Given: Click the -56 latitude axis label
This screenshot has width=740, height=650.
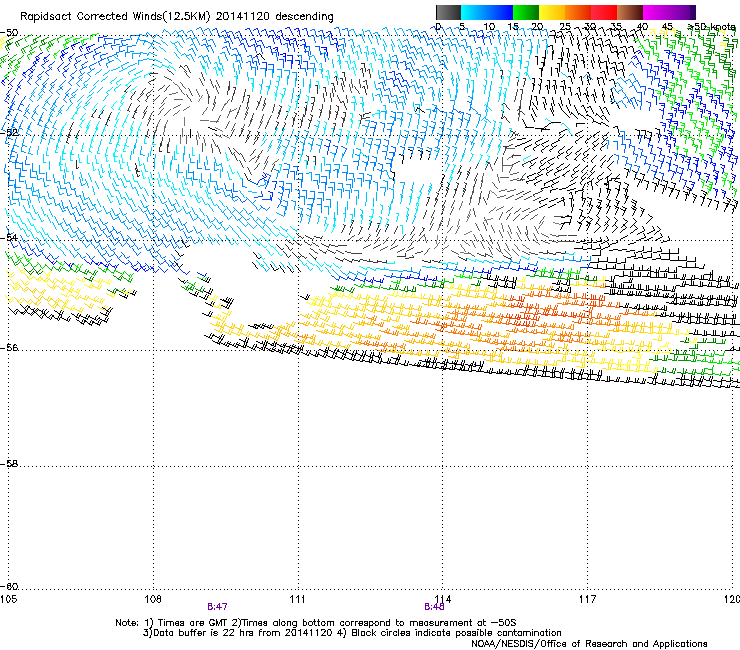Looking at the screenshot, I should click(9, 348).
